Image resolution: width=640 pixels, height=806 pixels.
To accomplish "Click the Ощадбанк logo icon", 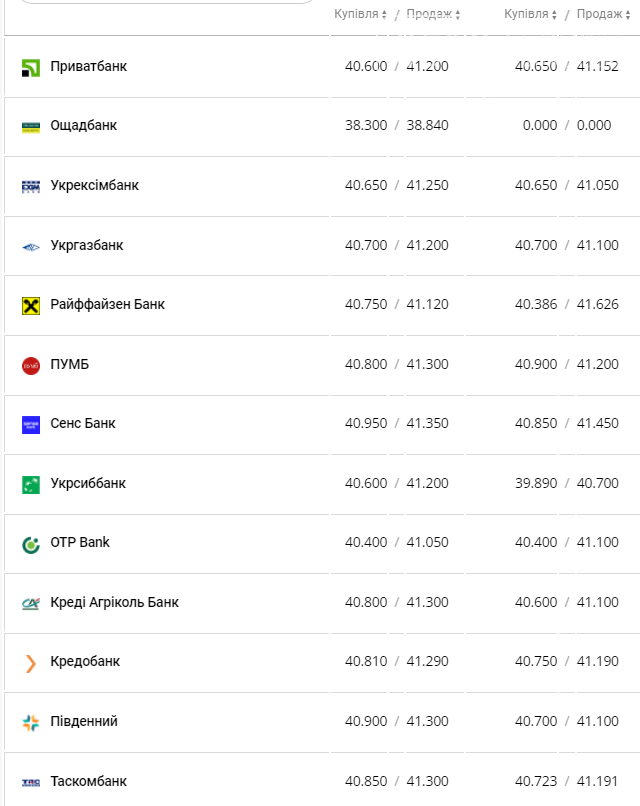I will pos(31,126).
